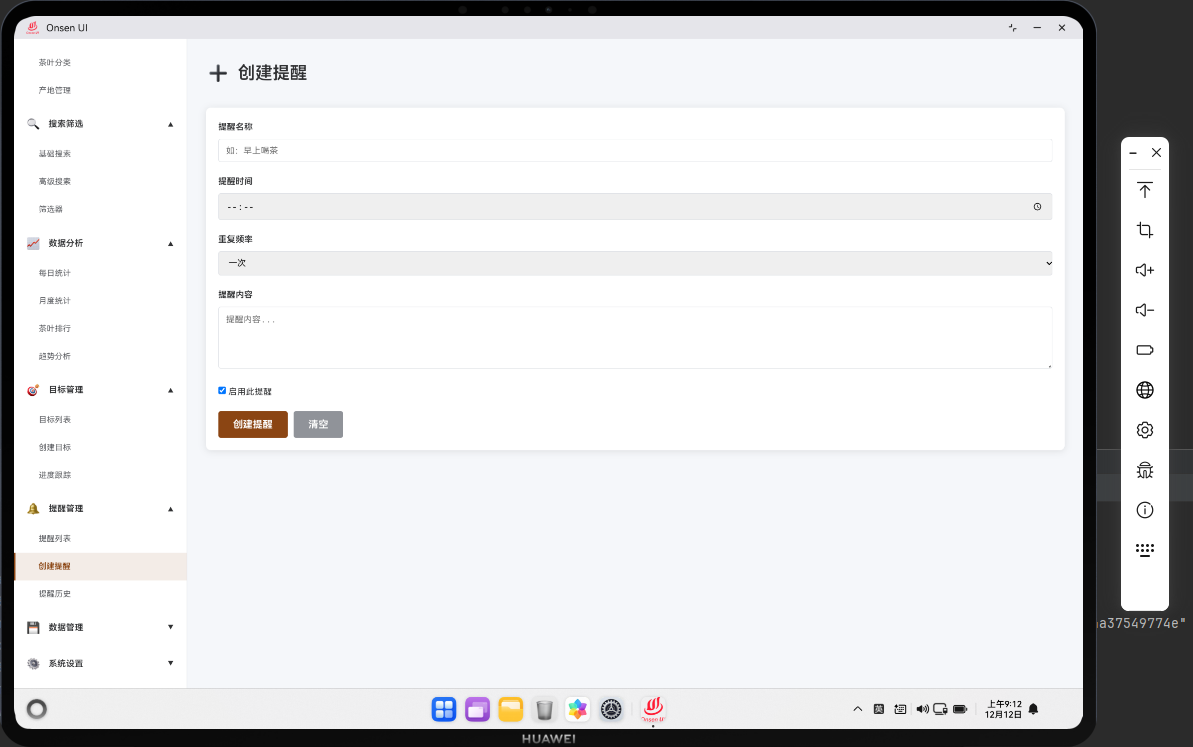Click the save-disk icon next to 数据管理
The image size is (1193, 747).
tap(33, 627)
